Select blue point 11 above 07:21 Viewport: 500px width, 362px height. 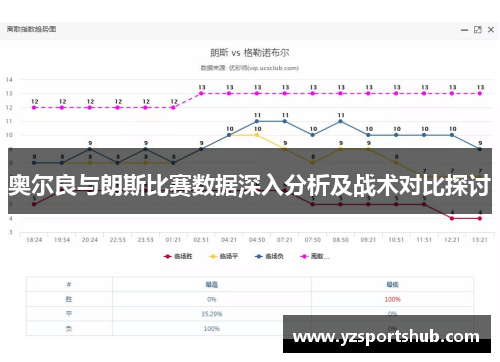tap(285, 121)
